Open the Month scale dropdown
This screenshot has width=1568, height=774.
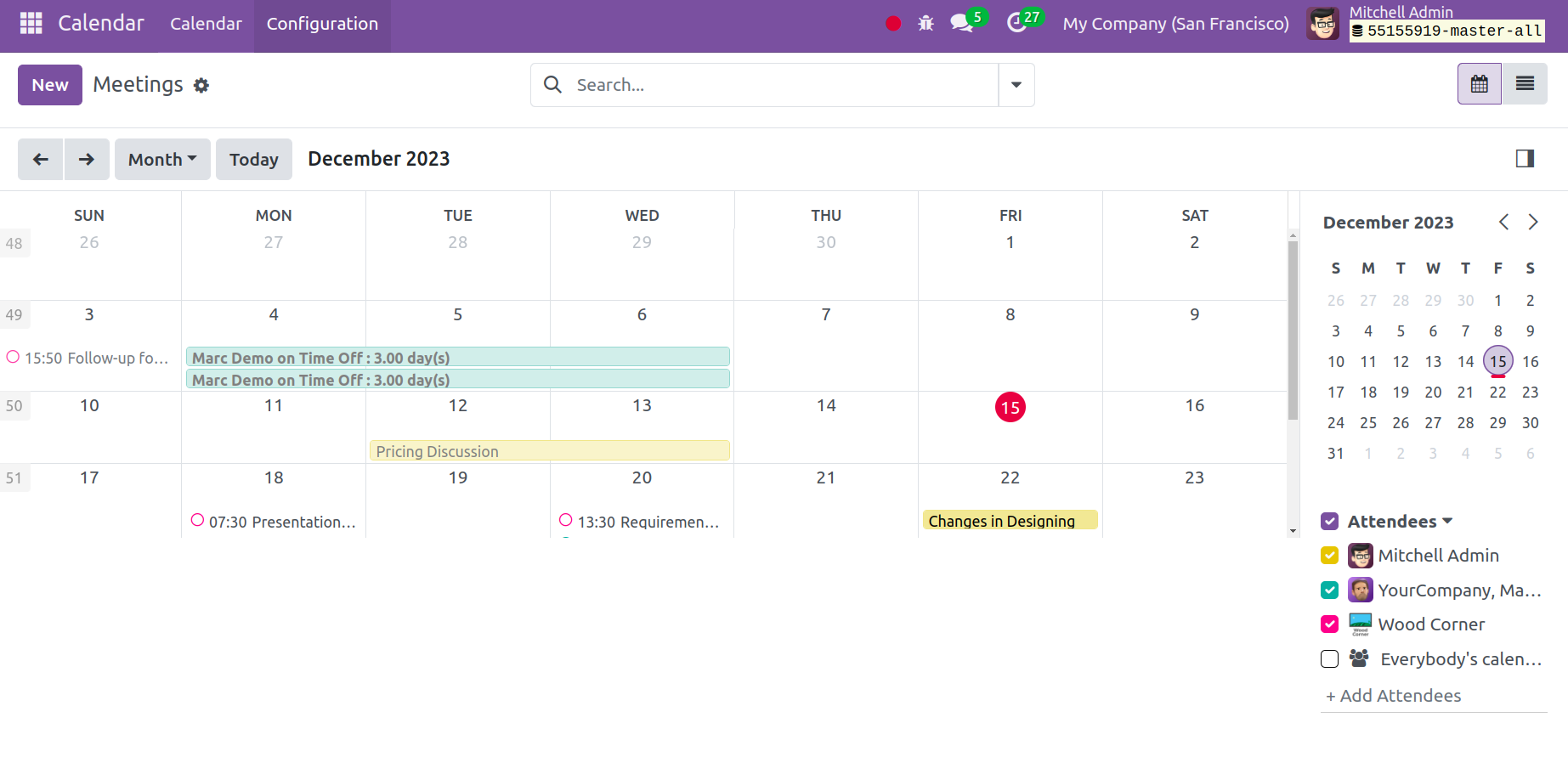click(162, 160)
